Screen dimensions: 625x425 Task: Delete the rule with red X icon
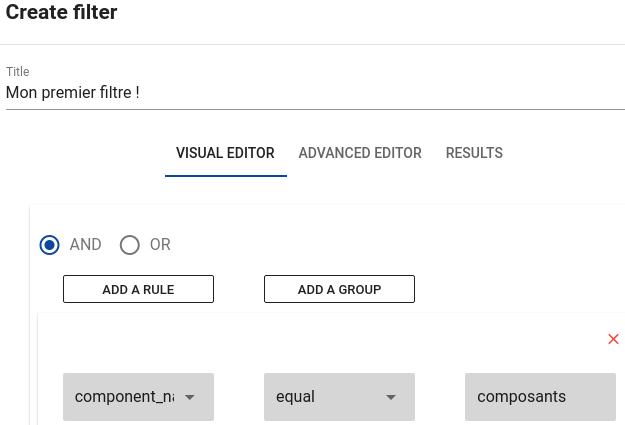coord(613,340)
